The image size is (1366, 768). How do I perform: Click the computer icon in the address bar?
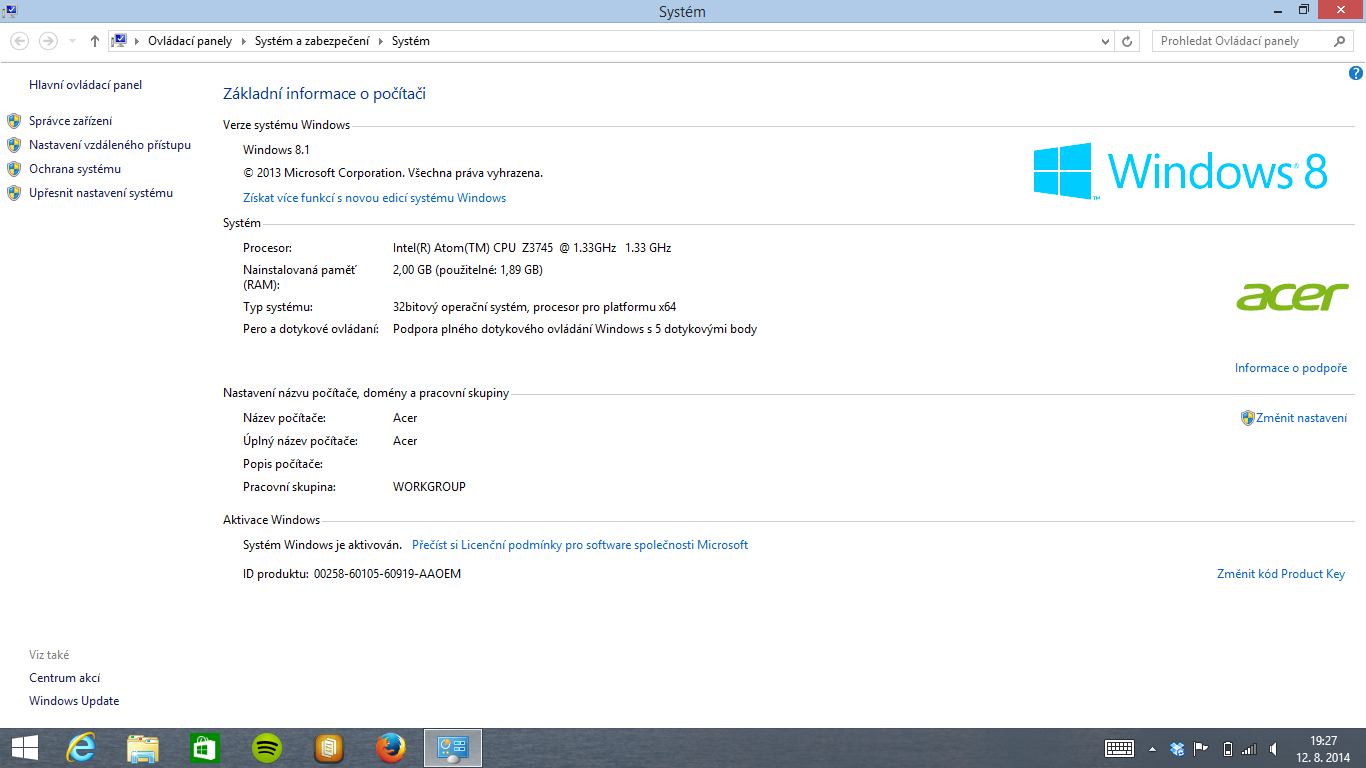click(120, 41)
